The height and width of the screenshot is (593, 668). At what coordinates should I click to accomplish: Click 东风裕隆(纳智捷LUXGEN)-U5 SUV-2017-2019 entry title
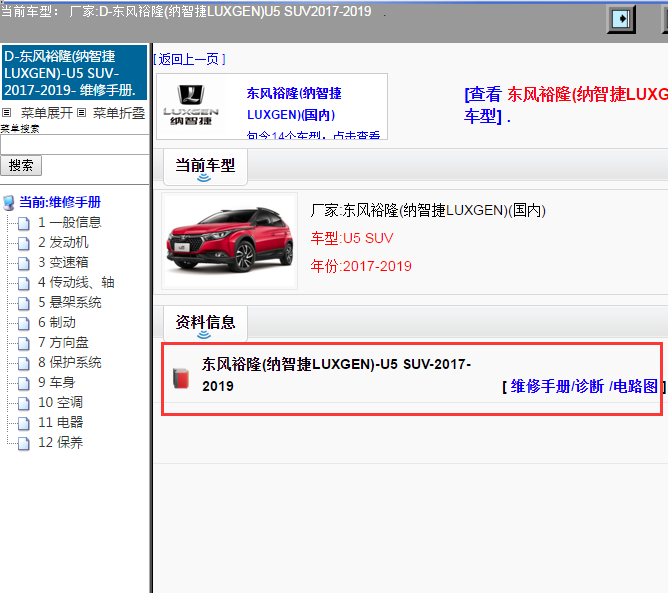click(x=336, y=375)
